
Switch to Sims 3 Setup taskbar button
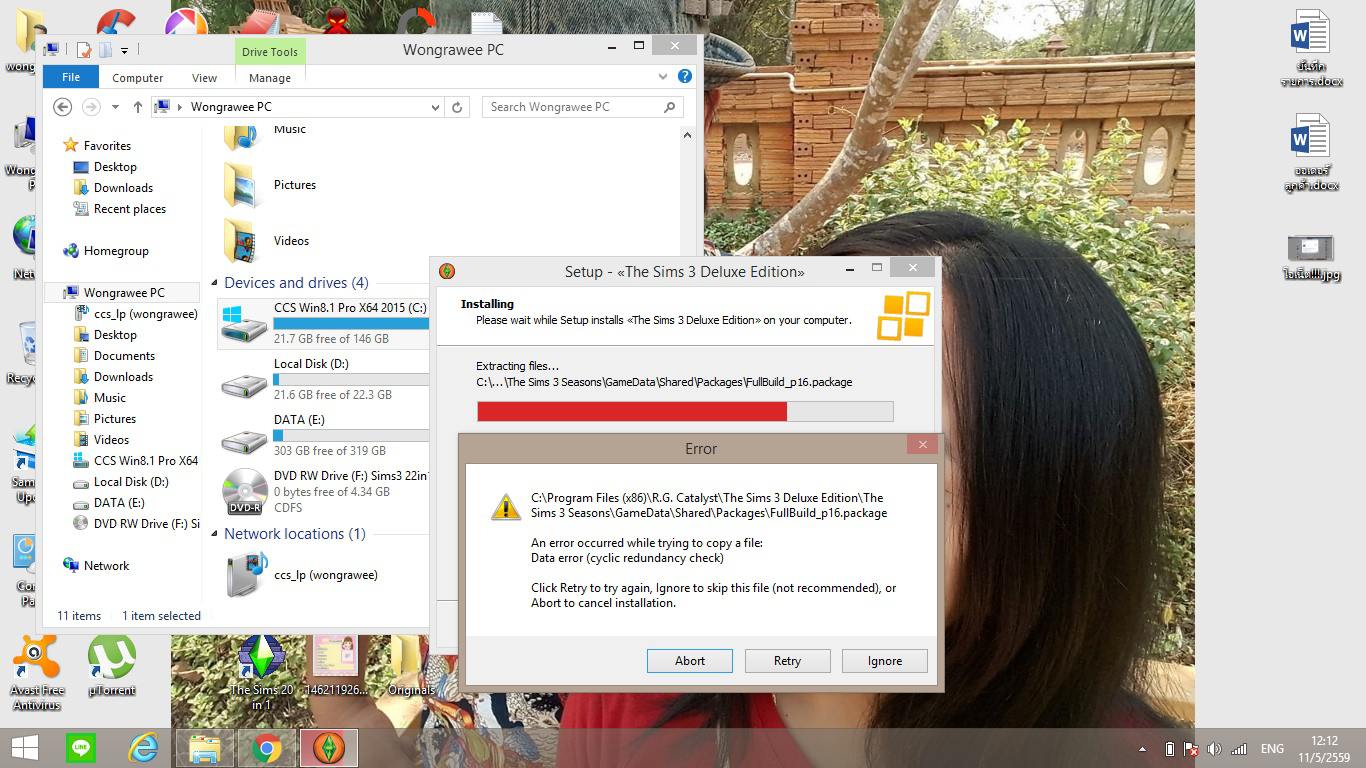click(329, 748)
